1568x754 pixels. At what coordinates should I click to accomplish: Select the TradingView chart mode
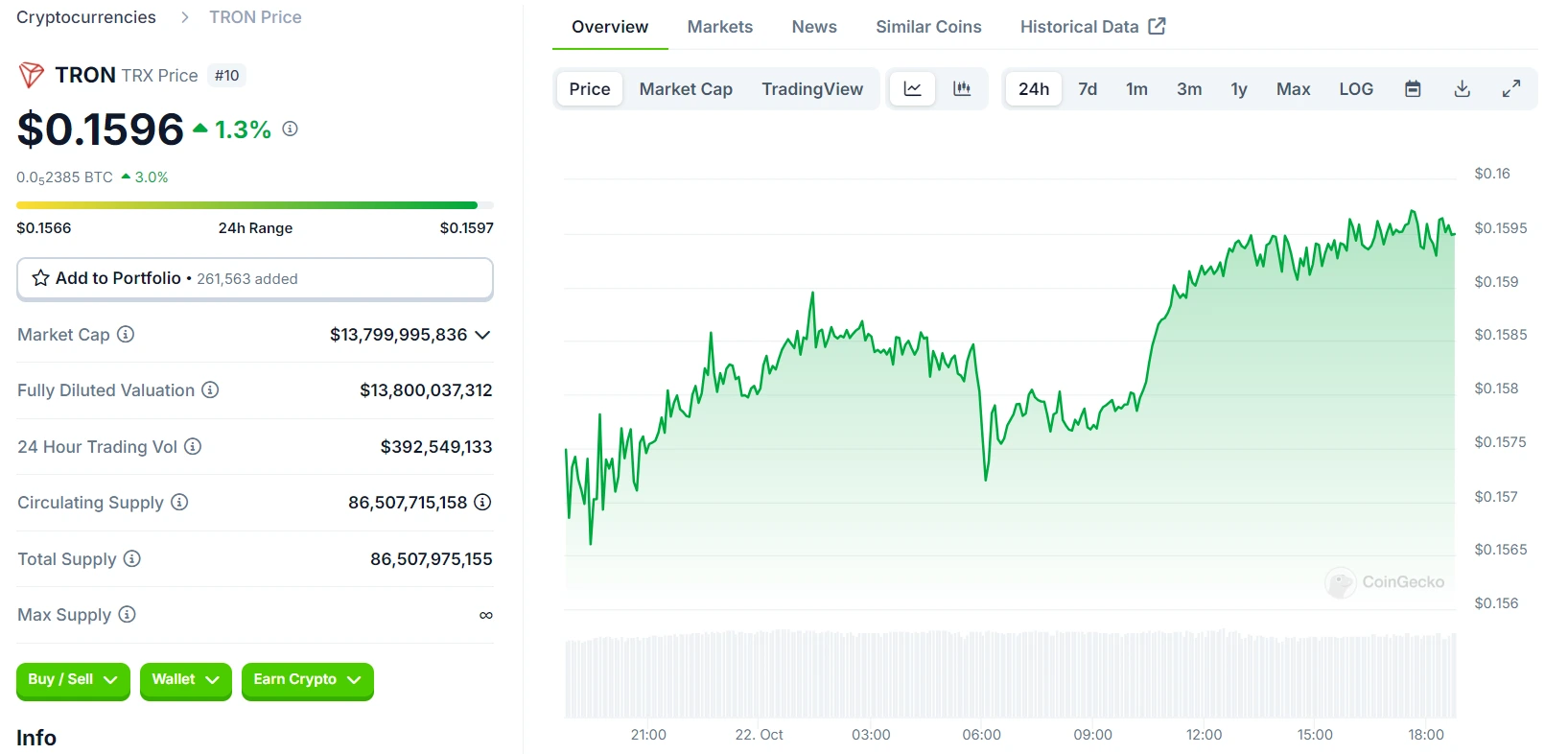point(812,89)
